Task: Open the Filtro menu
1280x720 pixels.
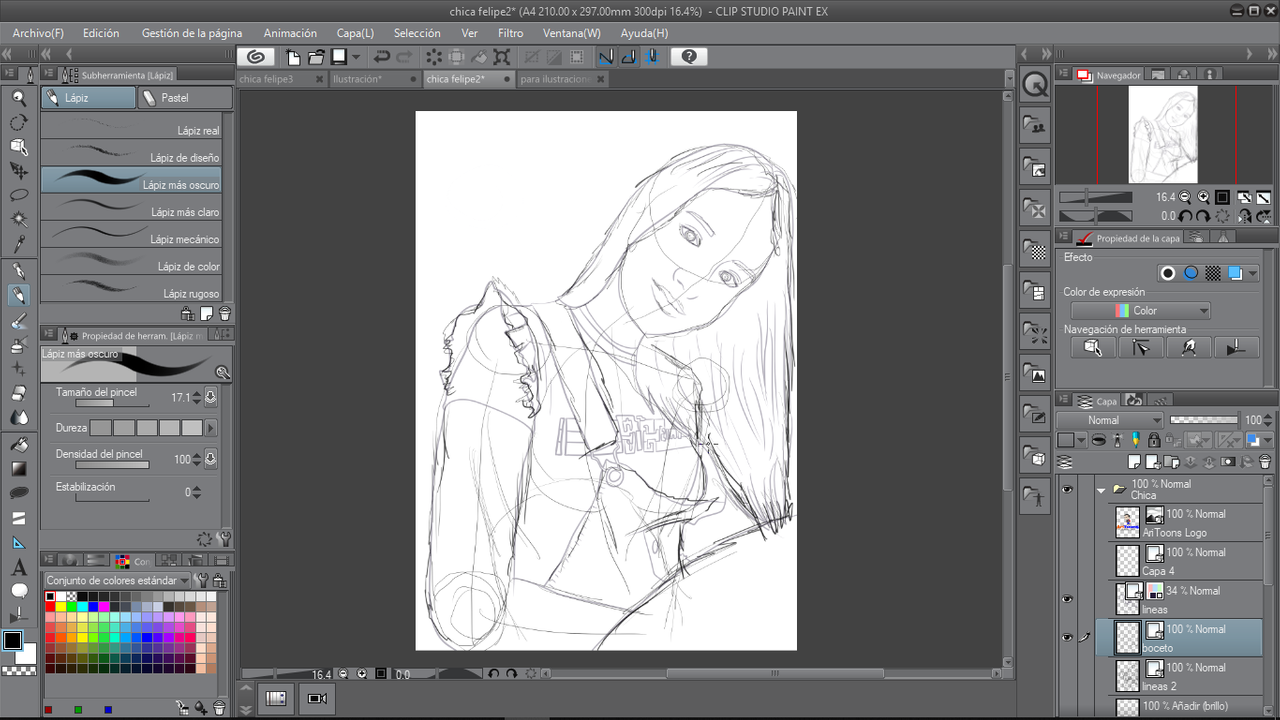Action: pyautogui.click(x=510, y=33)
